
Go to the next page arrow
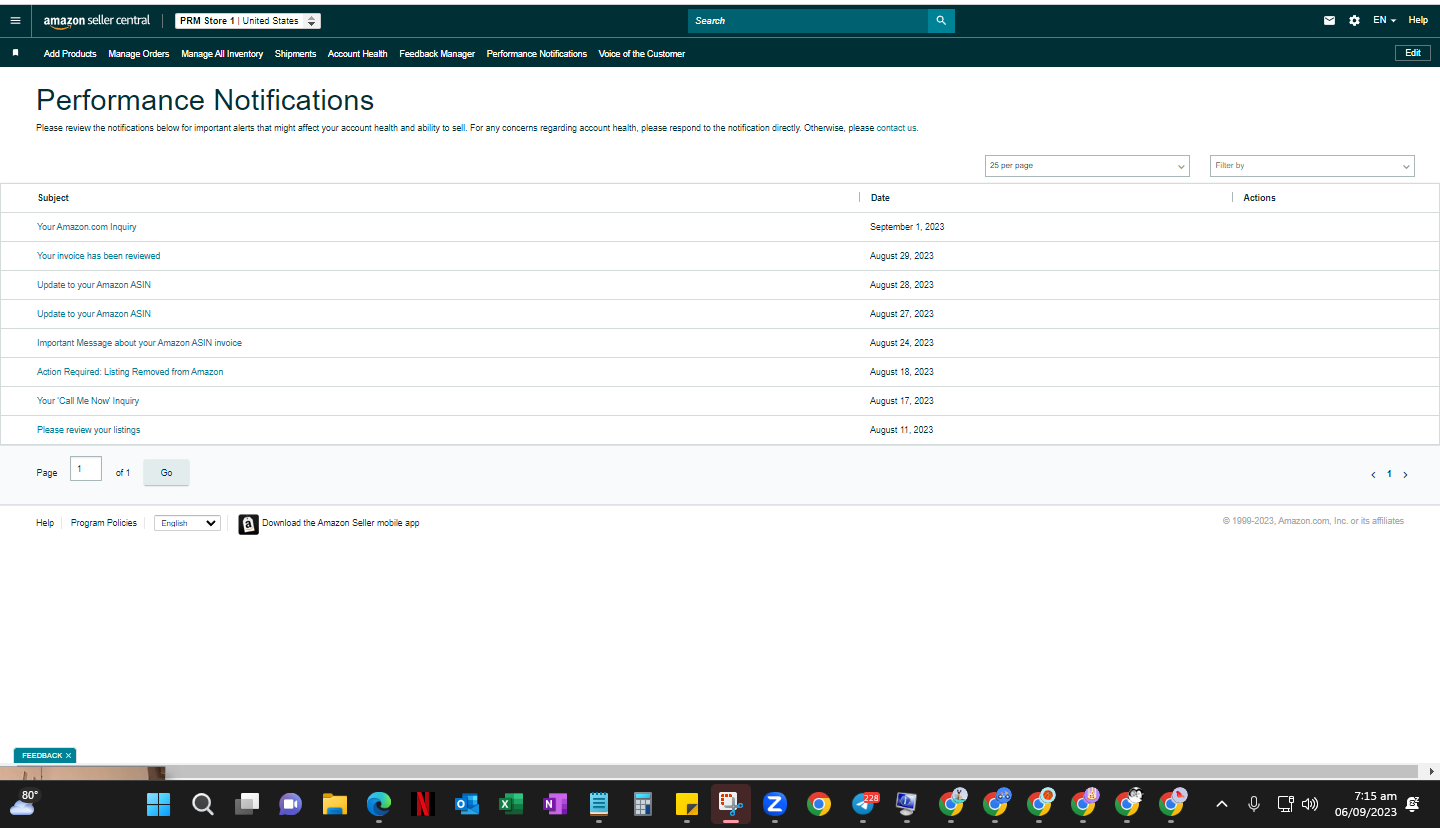tap(1405, 475)
